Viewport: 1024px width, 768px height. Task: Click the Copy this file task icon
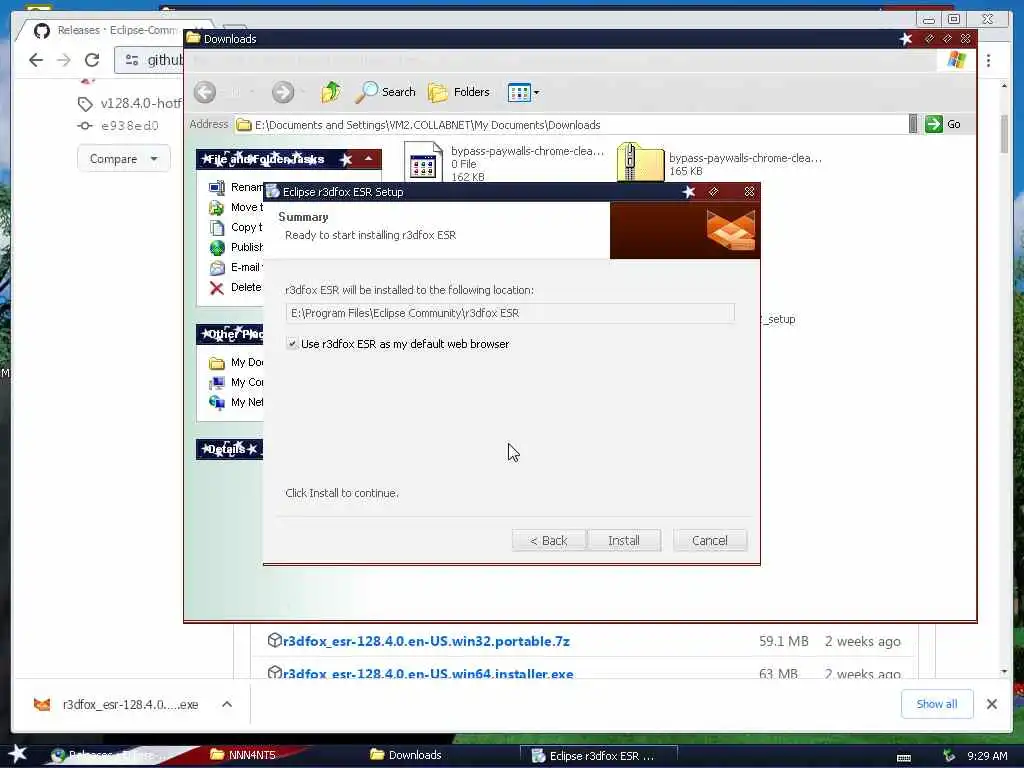tap(217, 227)
